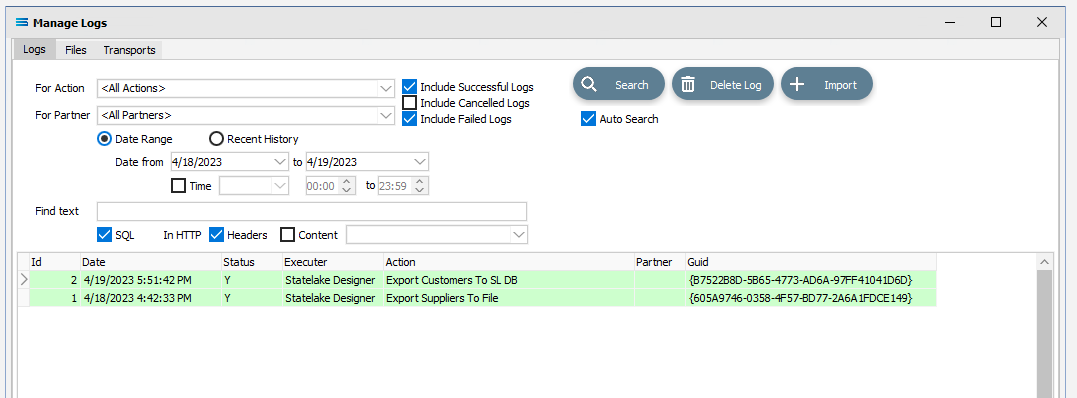Sort by the Date column header
This screenshot has width=1077, height=398.
(x=150, y=262)
